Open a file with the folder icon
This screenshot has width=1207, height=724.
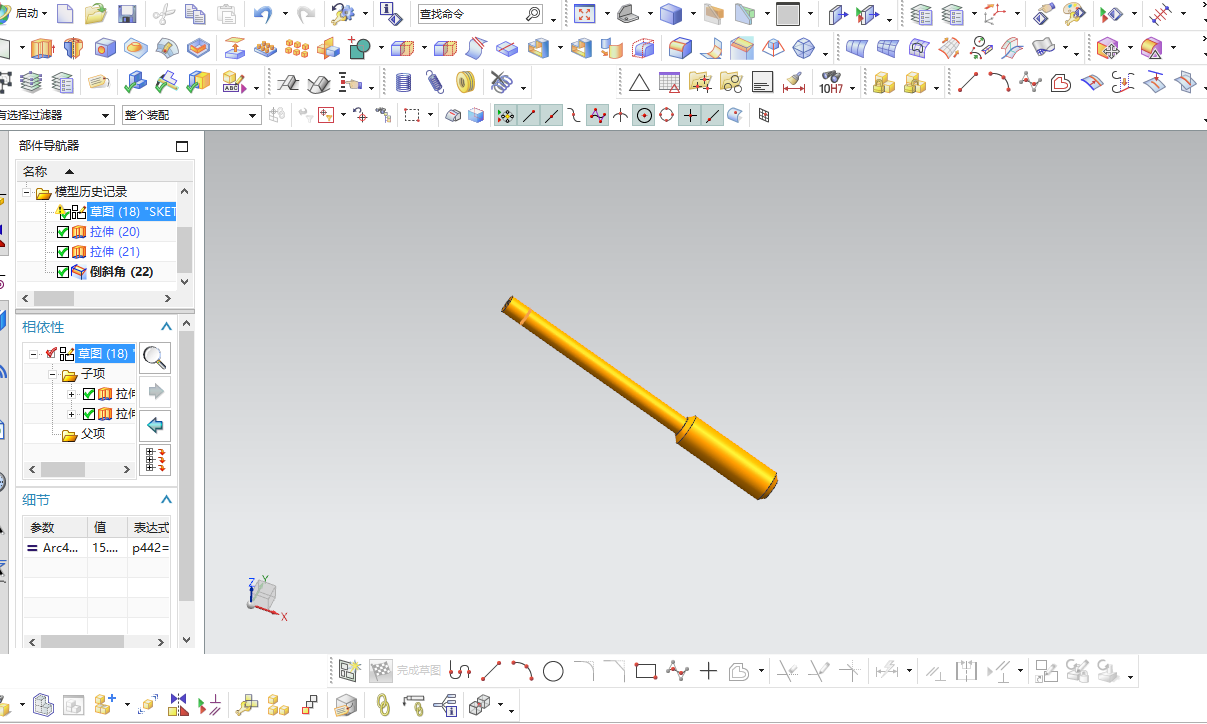pyautogui.click(x=96, y=14)
